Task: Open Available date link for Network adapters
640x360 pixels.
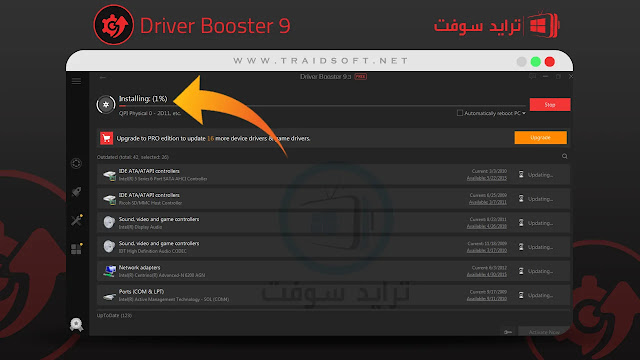Action: [x=487, y=275]
